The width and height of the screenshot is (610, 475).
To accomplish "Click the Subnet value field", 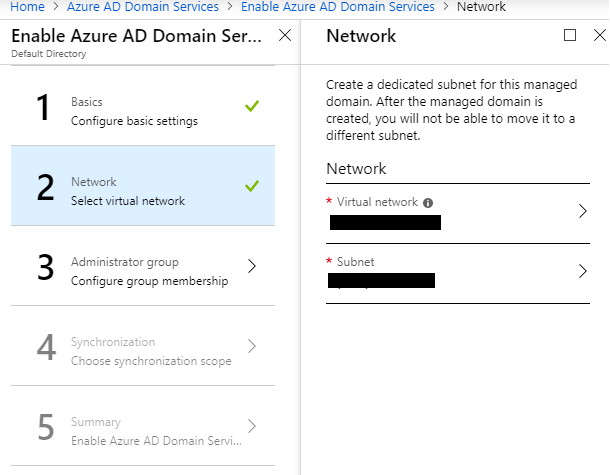I will 381,280.
